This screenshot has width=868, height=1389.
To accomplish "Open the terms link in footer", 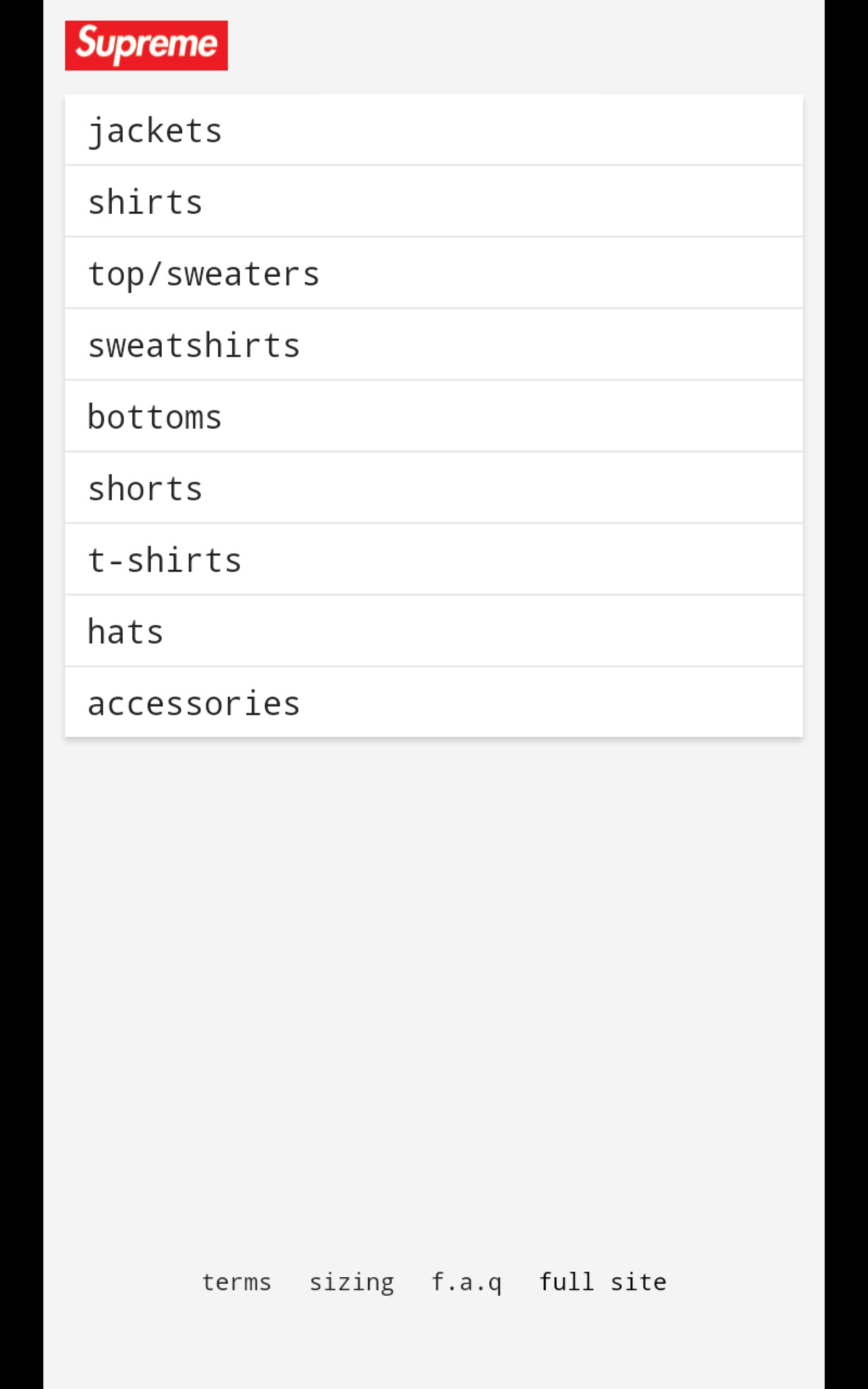I will [236, 1282].
